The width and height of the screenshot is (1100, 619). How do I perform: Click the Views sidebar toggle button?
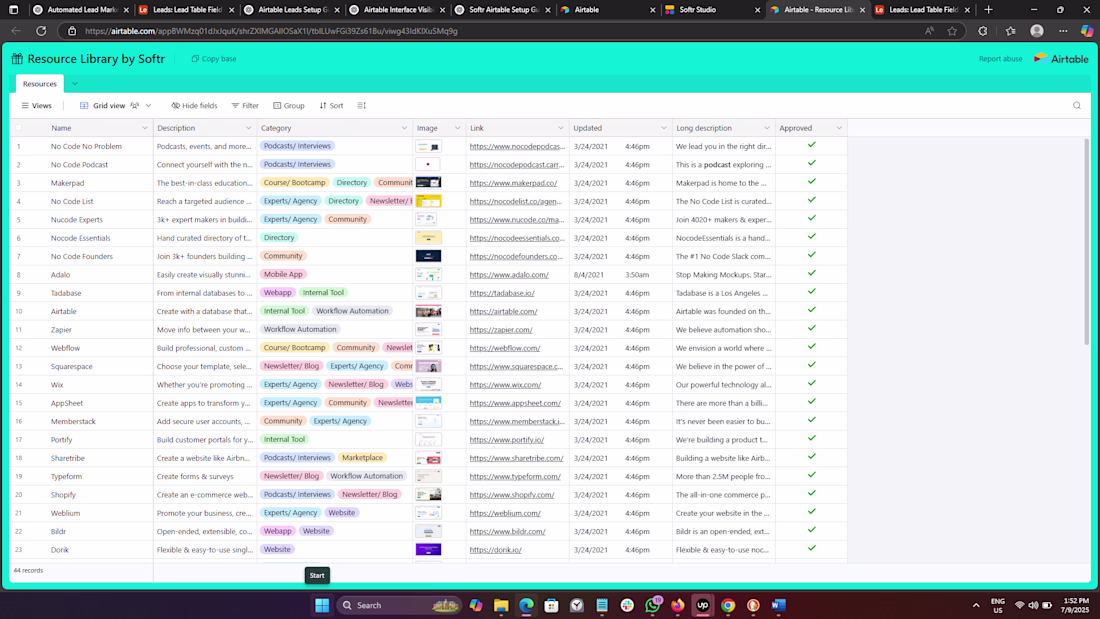click(x=36, y=105)
